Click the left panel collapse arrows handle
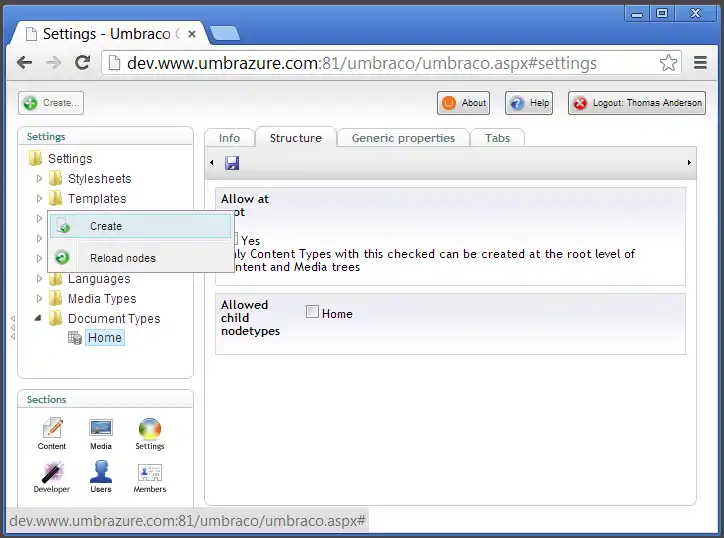The image size is (724, 538). click(13, 327)
